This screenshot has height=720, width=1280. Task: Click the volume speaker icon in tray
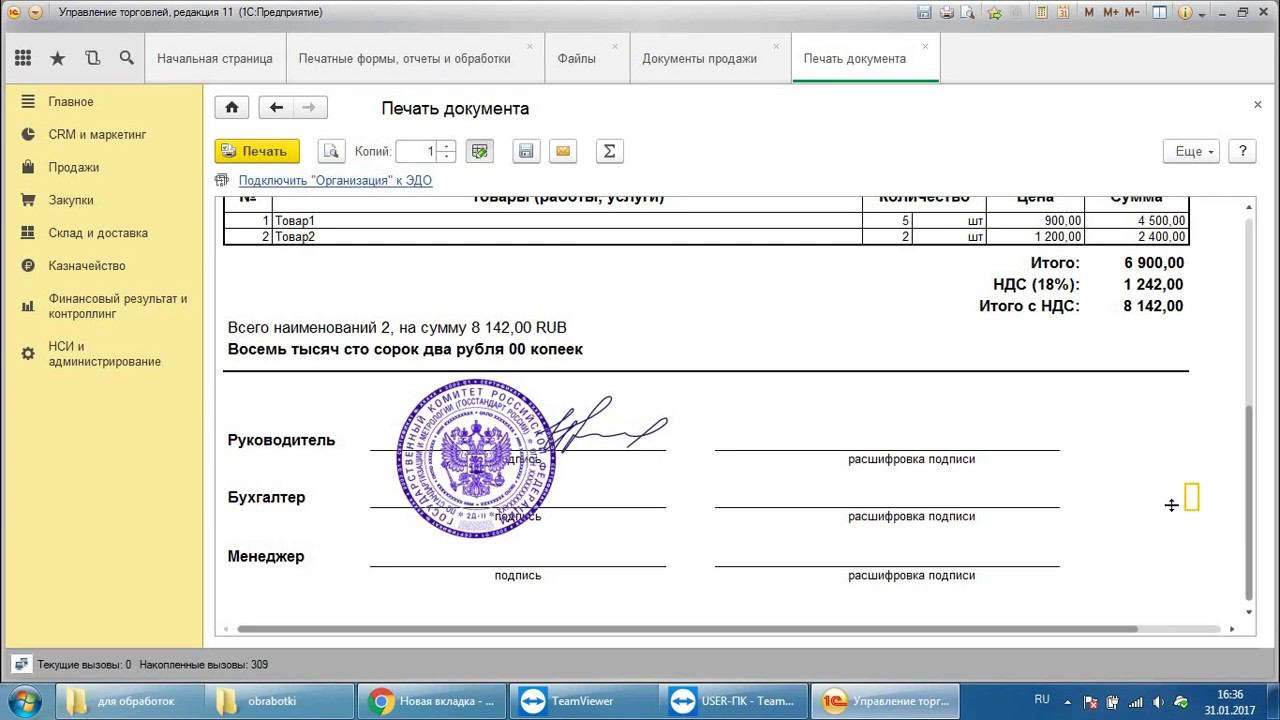(x=1156, y=701)
